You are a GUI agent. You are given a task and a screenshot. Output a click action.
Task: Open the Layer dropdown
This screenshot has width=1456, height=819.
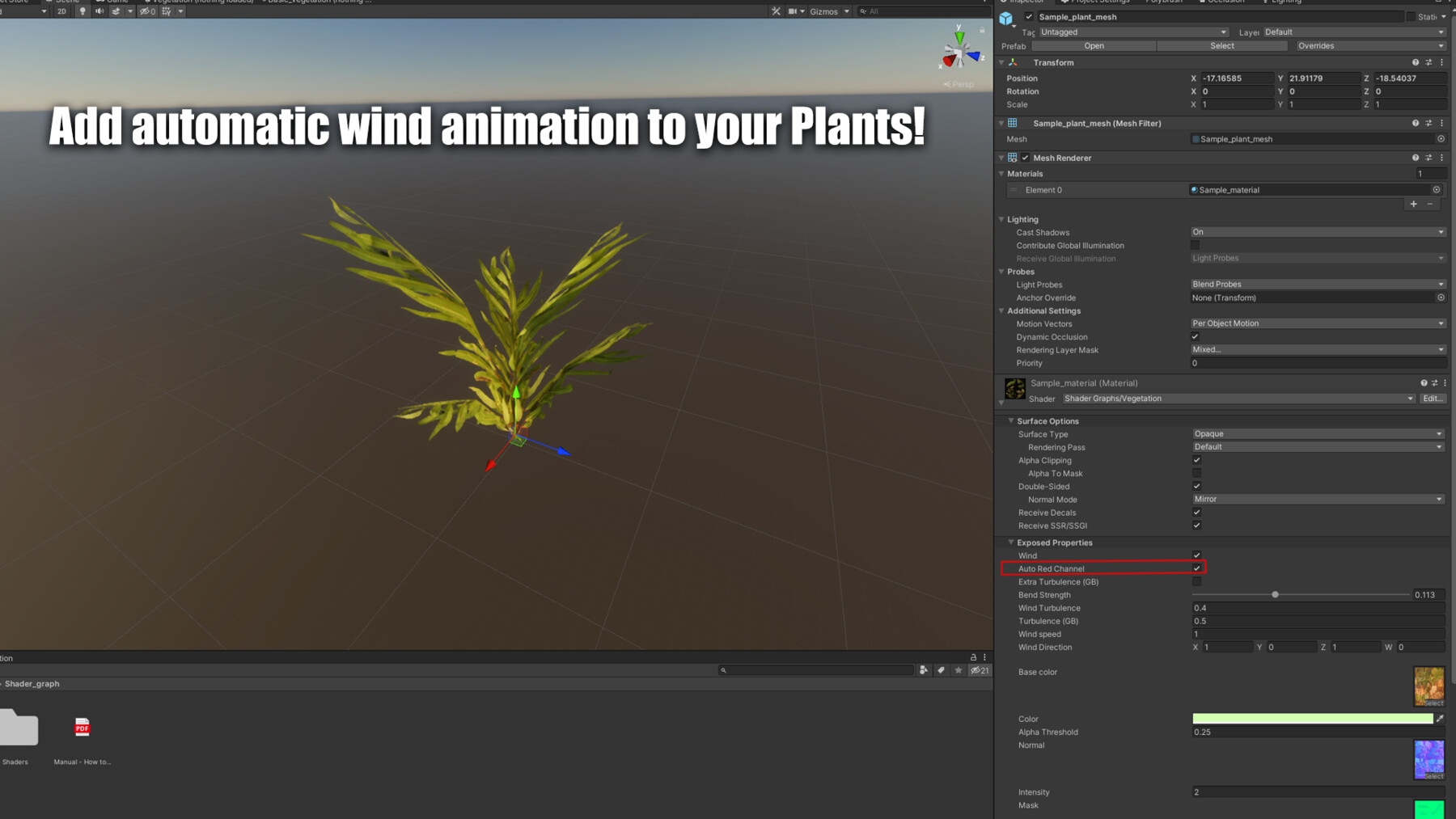click(1354, 32)
